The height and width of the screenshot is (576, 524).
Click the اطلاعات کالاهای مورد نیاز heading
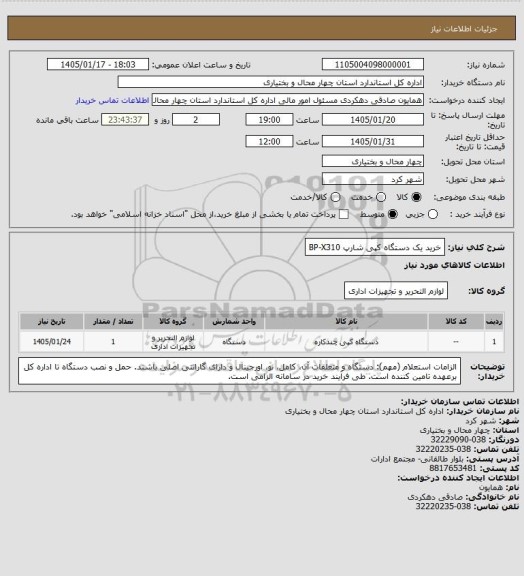point(454,265)
